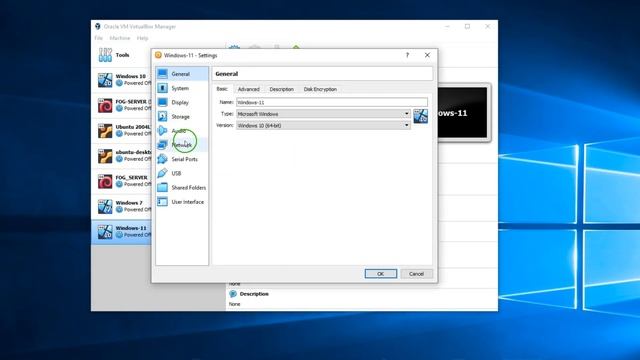
Task: Select the Windows 10 VM icon
Action: [x=105, y=80]
